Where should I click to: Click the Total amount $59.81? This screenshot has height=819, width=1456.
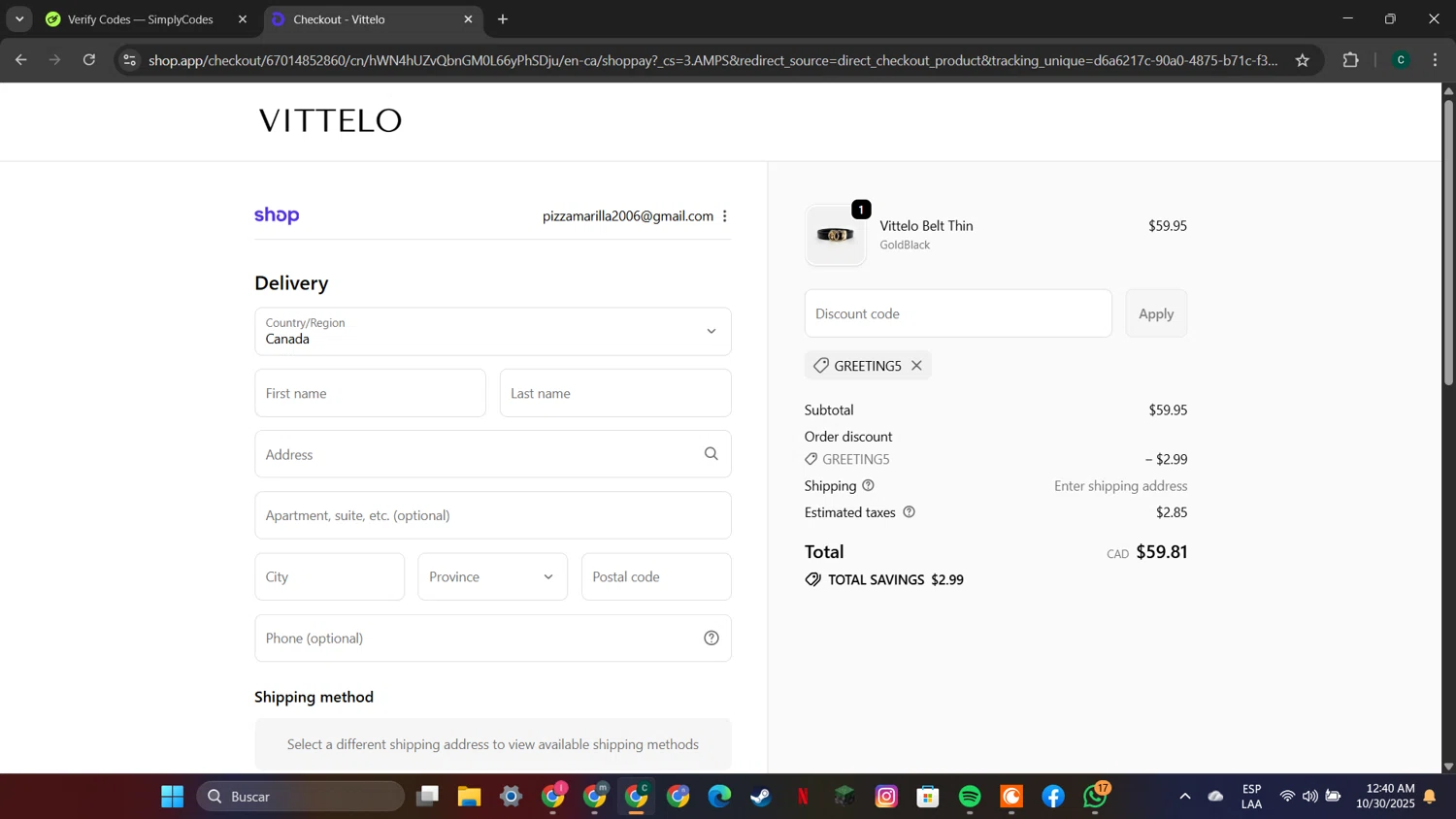(x=1162, y=552)
